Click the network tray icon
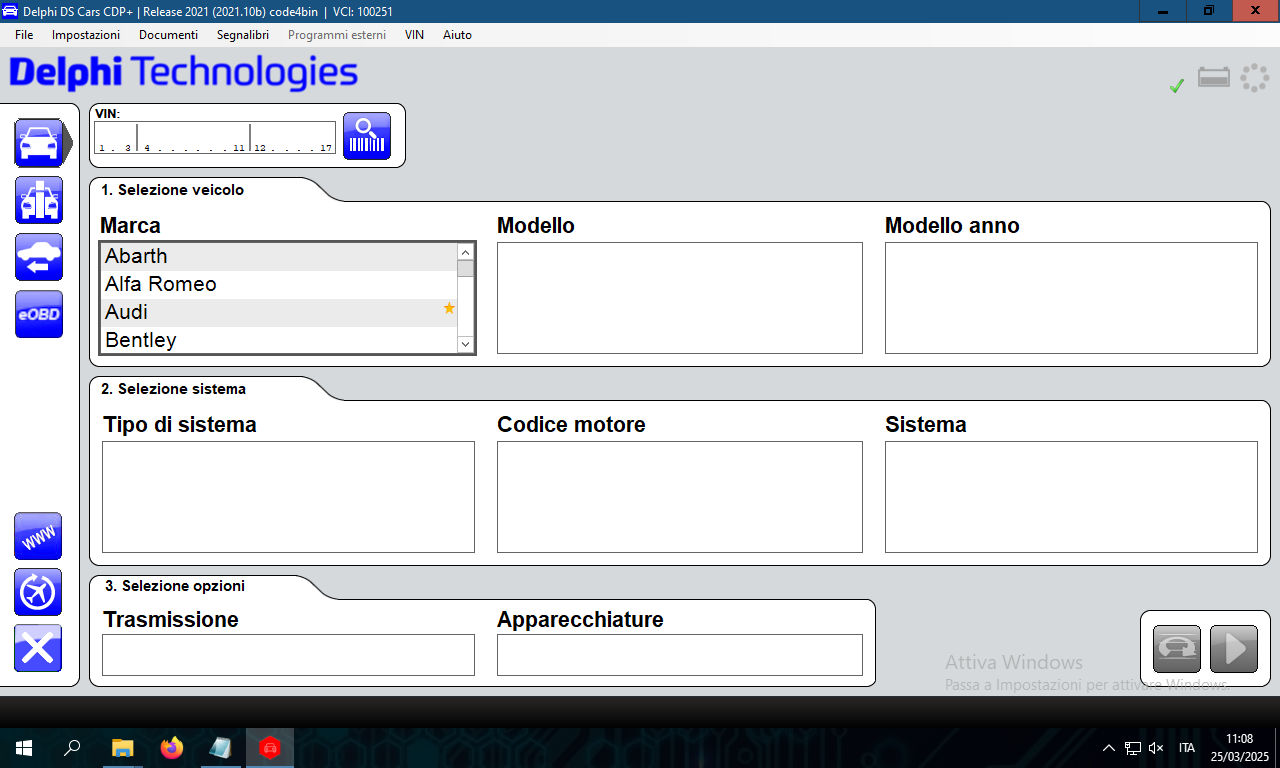This screenshot has height=768, width=1280. pyautogui.click(x=1132, y=748)
